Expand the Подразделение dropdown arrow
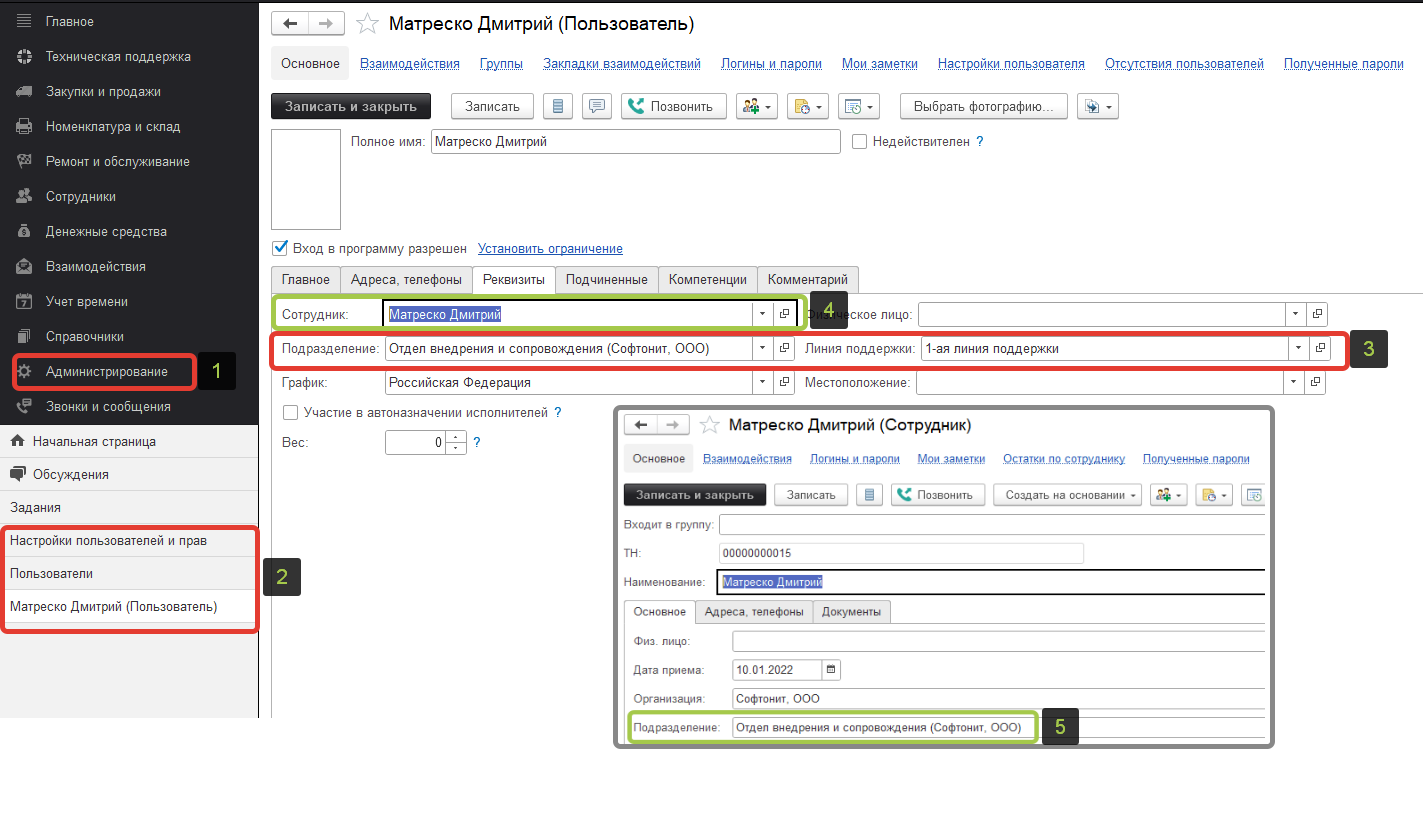 tap(762, 349)
